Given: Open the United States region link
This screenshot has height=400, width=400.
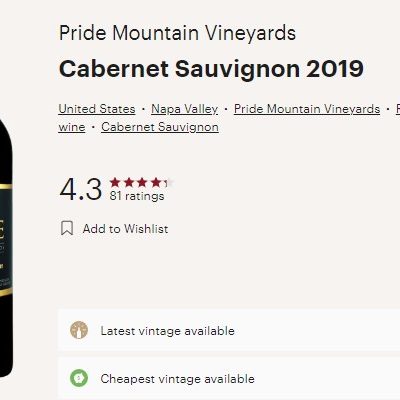Looking at the screenshot, I should 97,109.
